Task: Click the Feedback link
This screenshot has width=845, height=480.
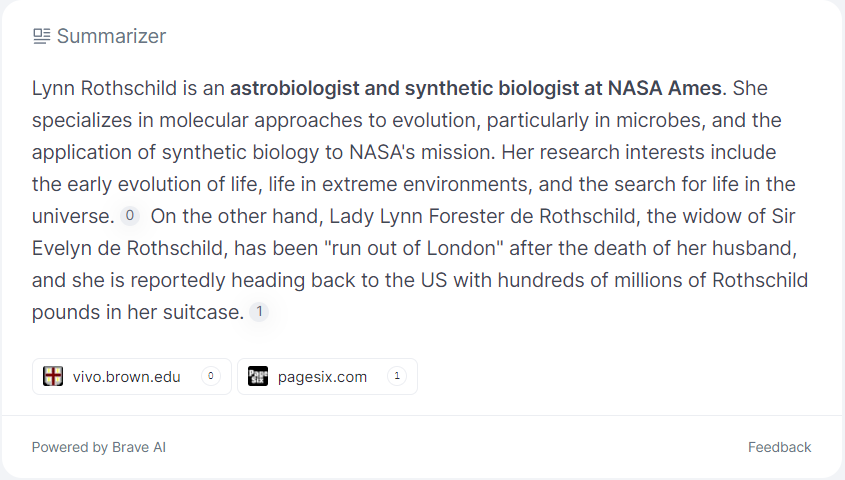Action: coord(779,447)
